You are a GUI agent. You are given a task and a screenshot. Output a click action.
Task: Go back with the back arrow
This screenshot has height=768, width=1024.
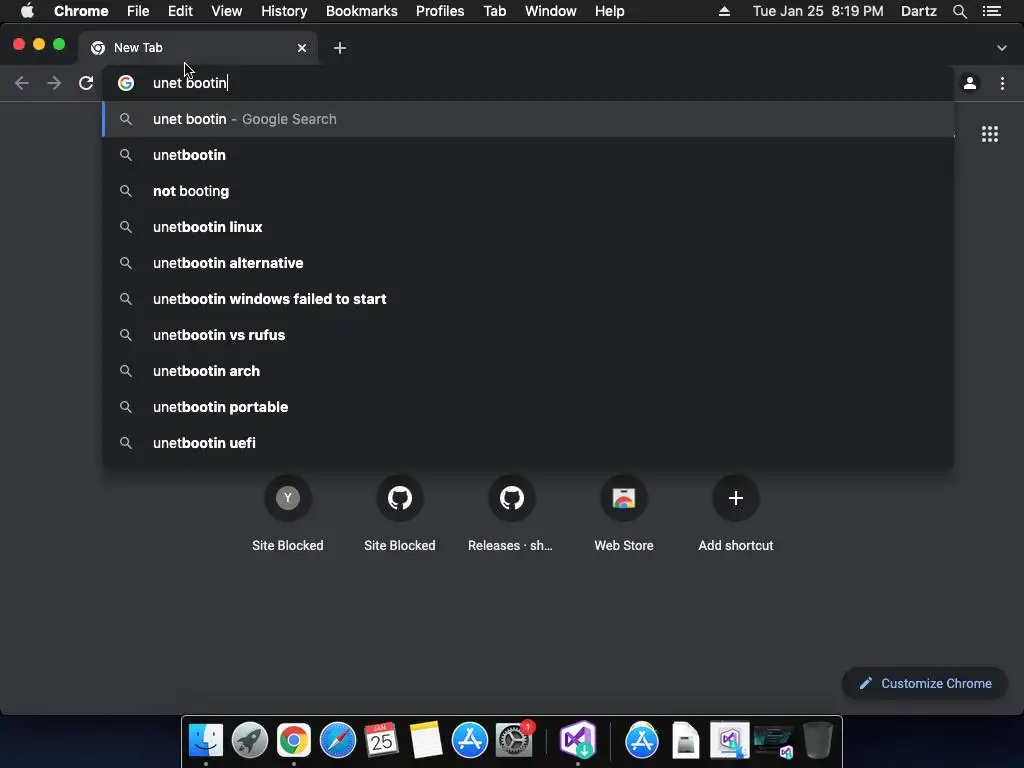point(22,83)
